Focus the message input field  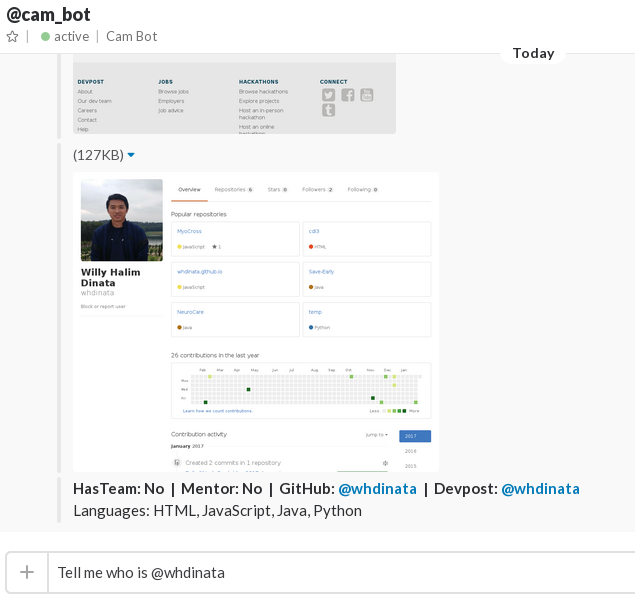(x=341, y=572)
